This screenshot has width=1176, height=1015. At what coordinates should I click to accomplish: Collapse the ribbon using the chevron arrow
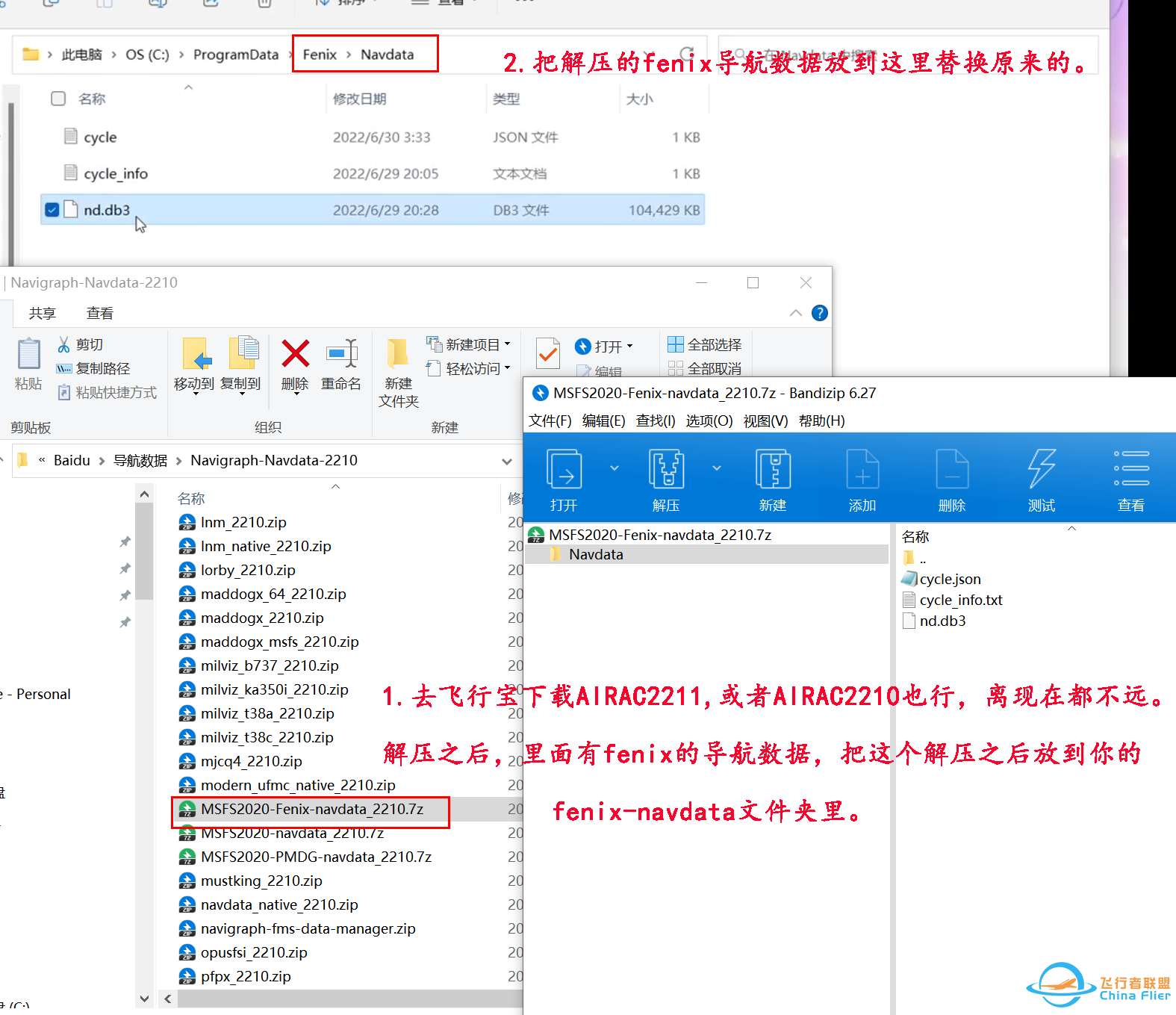pos(796,313)
